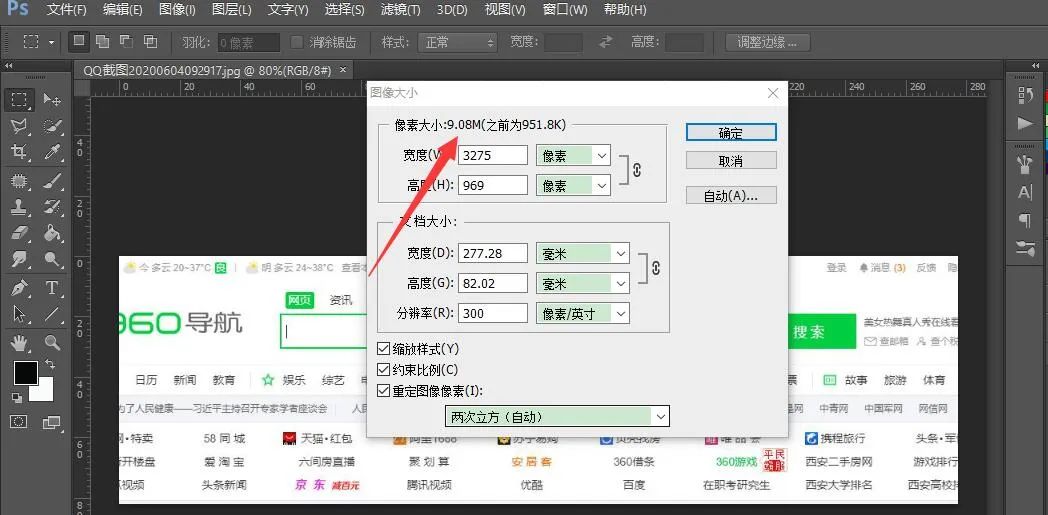This screenshot has width=1048, height=515.
Task: Reset default foreground and background colors
Action: [17, 397]
